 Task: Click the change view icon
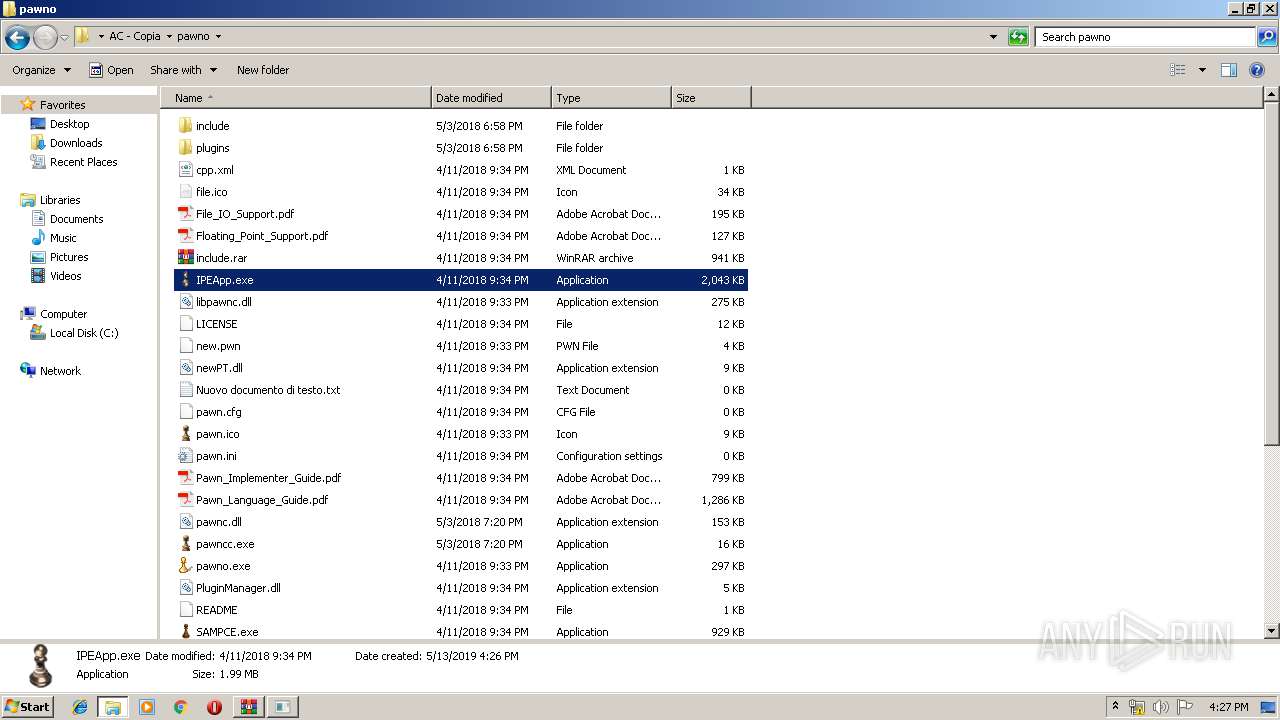pos(1178,70)
